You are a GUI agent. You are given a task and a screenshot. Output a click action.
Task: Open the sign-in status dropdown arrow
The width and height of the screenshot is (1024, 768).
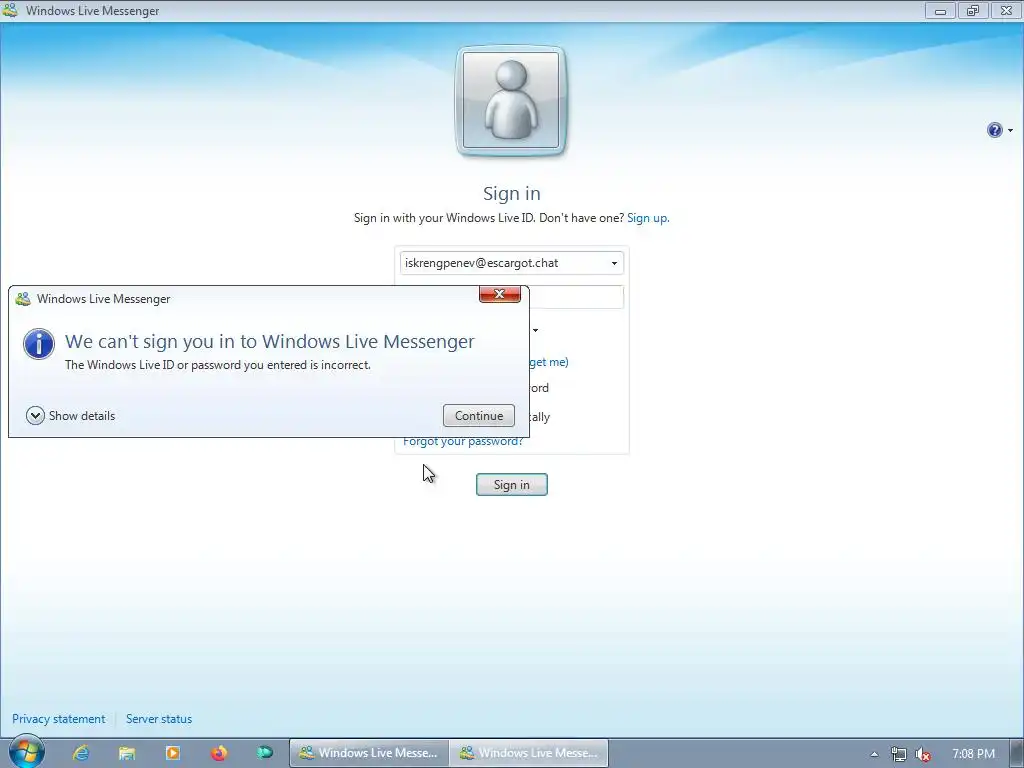point(536,330)
